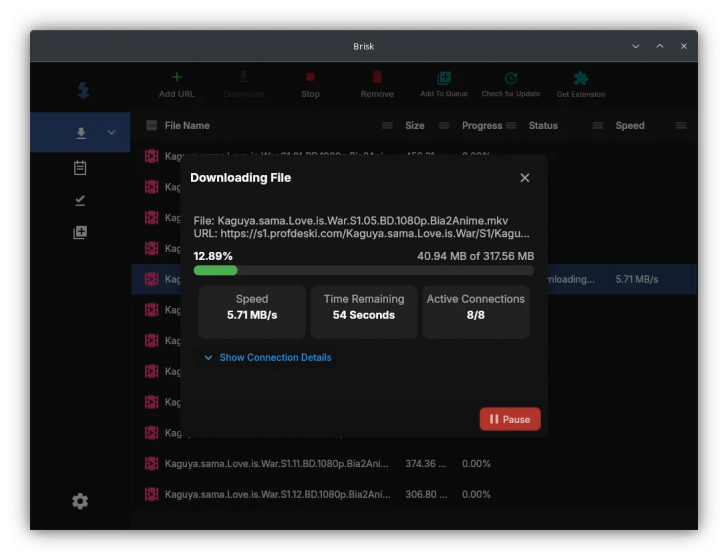The width and height of the screenshot is (728, 560).
Task: Close the Downloading File dialog
Action: 525,178
